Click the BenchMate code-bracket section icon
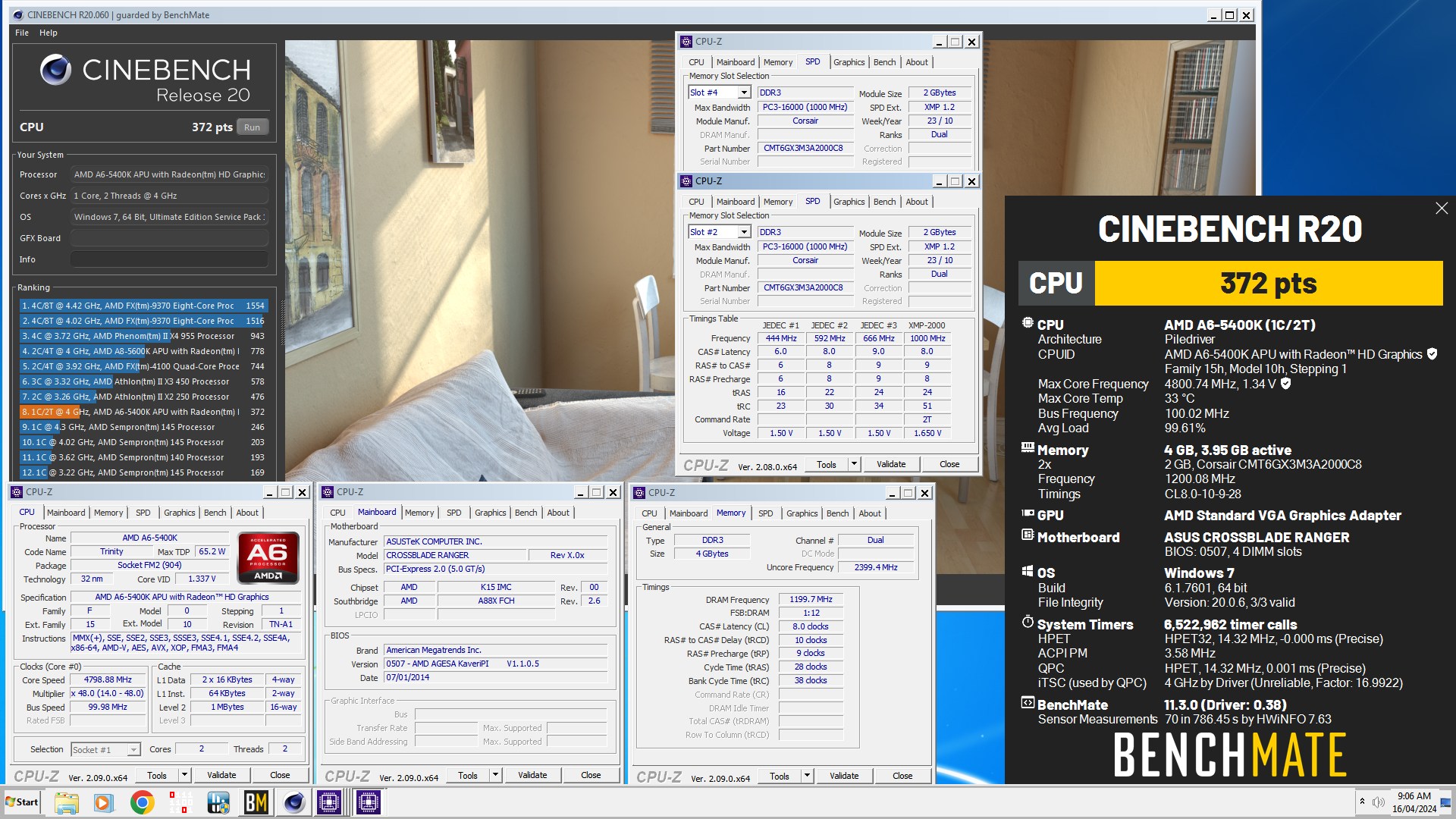This screenshot has height=819, width=1456. [1028, 703]
